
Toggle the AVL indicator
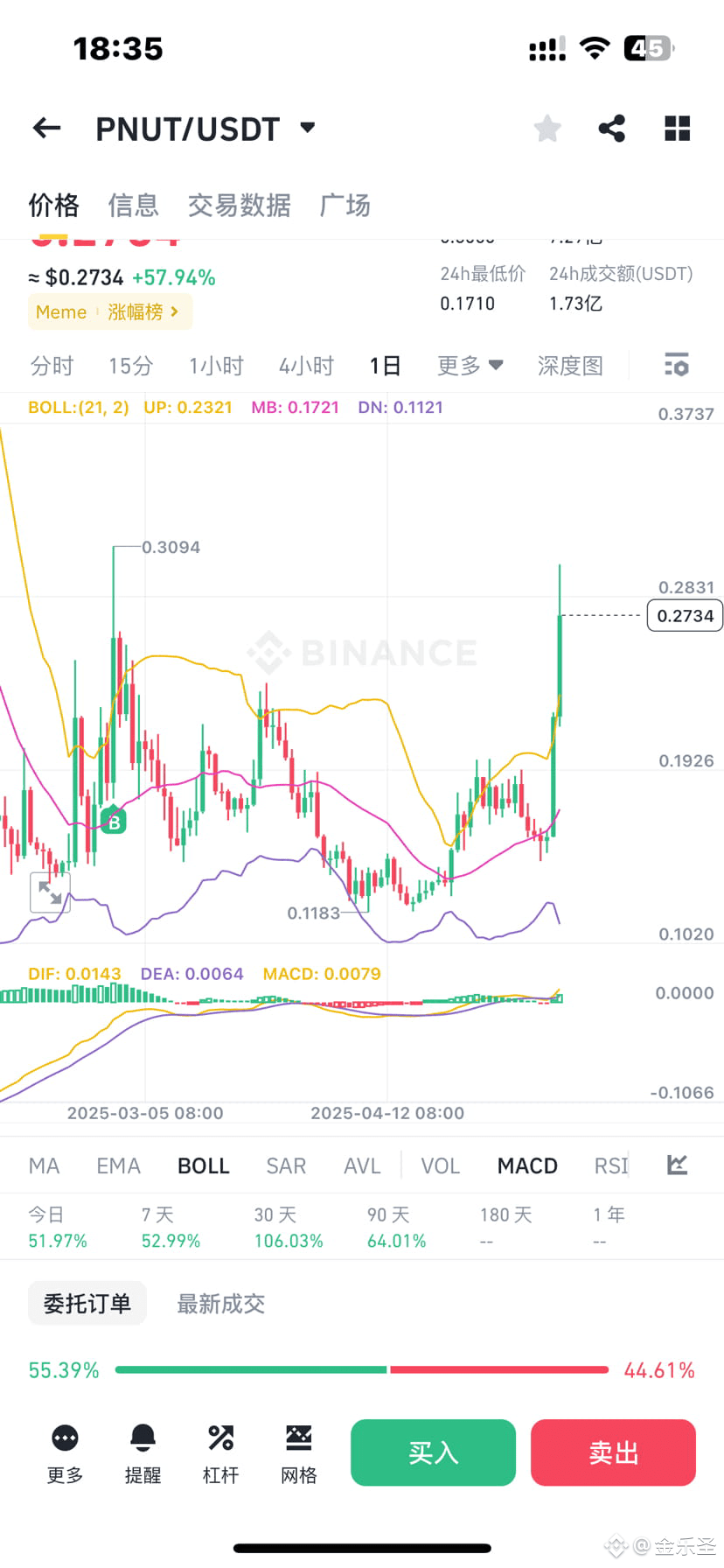tap(362, 1165)
